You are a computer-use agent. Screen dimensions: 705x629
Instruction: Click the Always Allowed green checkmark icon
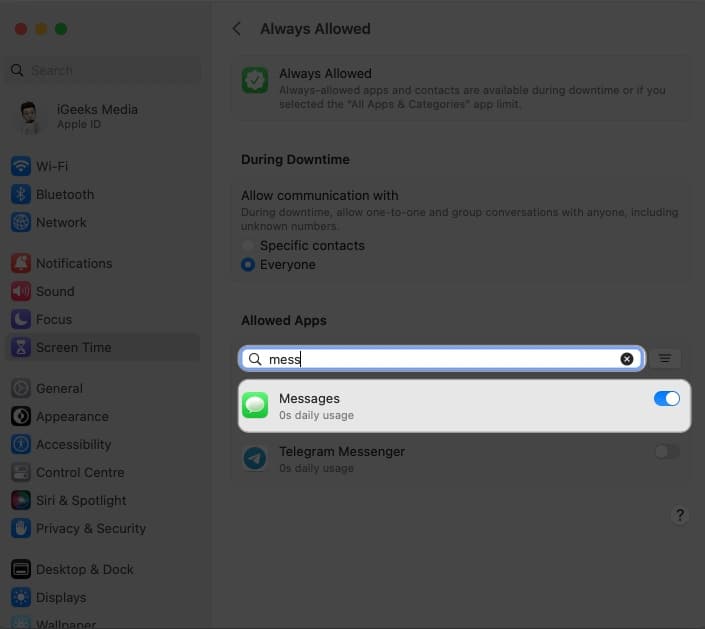coord(255,80)
